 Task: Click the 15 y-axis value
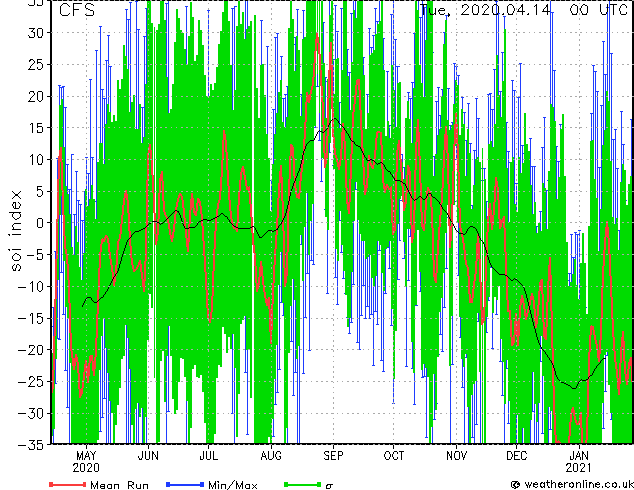tap(37, 128)
